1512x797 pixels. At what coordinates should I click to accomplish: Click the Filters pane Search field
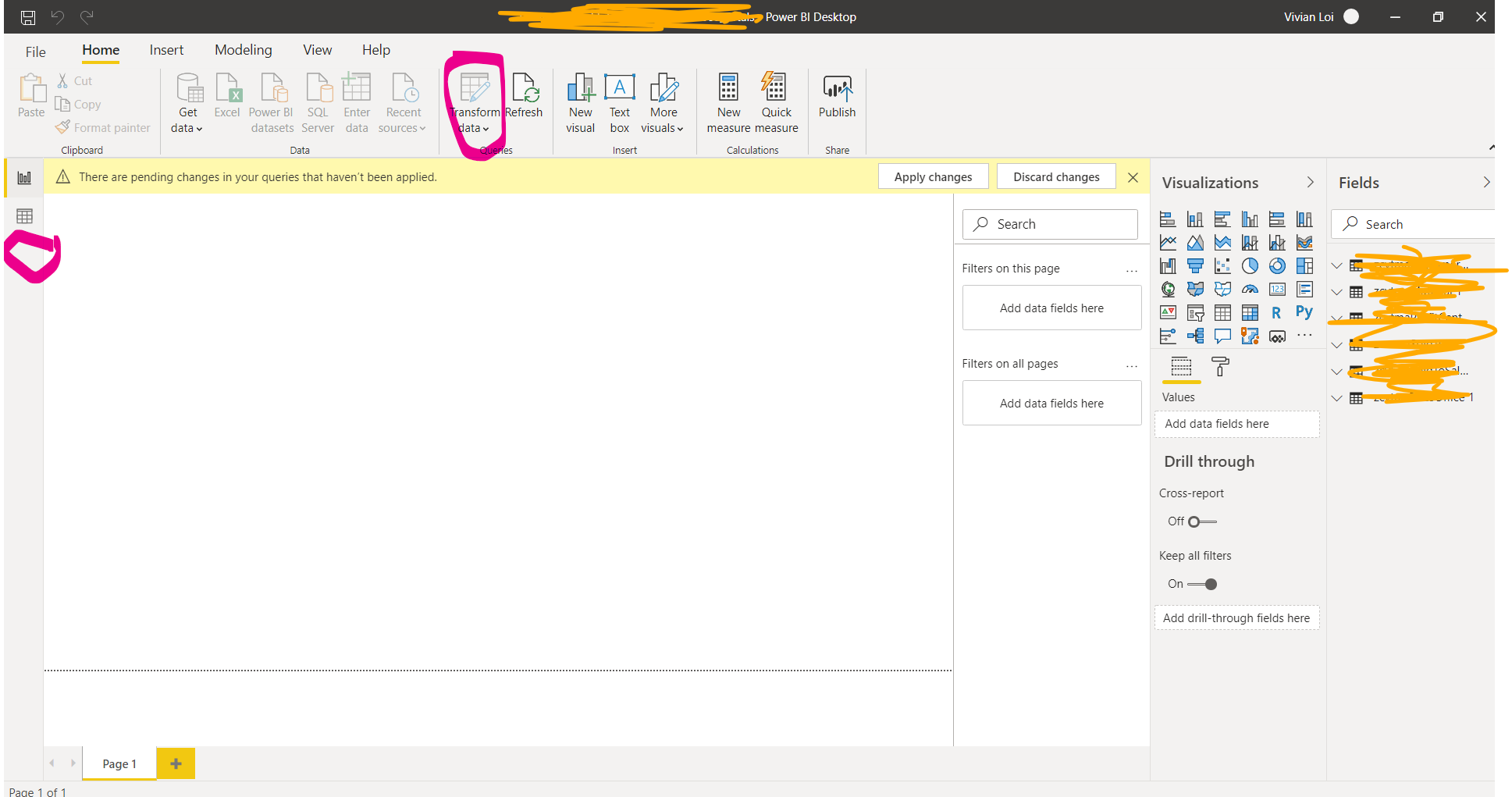(1050, 224)
